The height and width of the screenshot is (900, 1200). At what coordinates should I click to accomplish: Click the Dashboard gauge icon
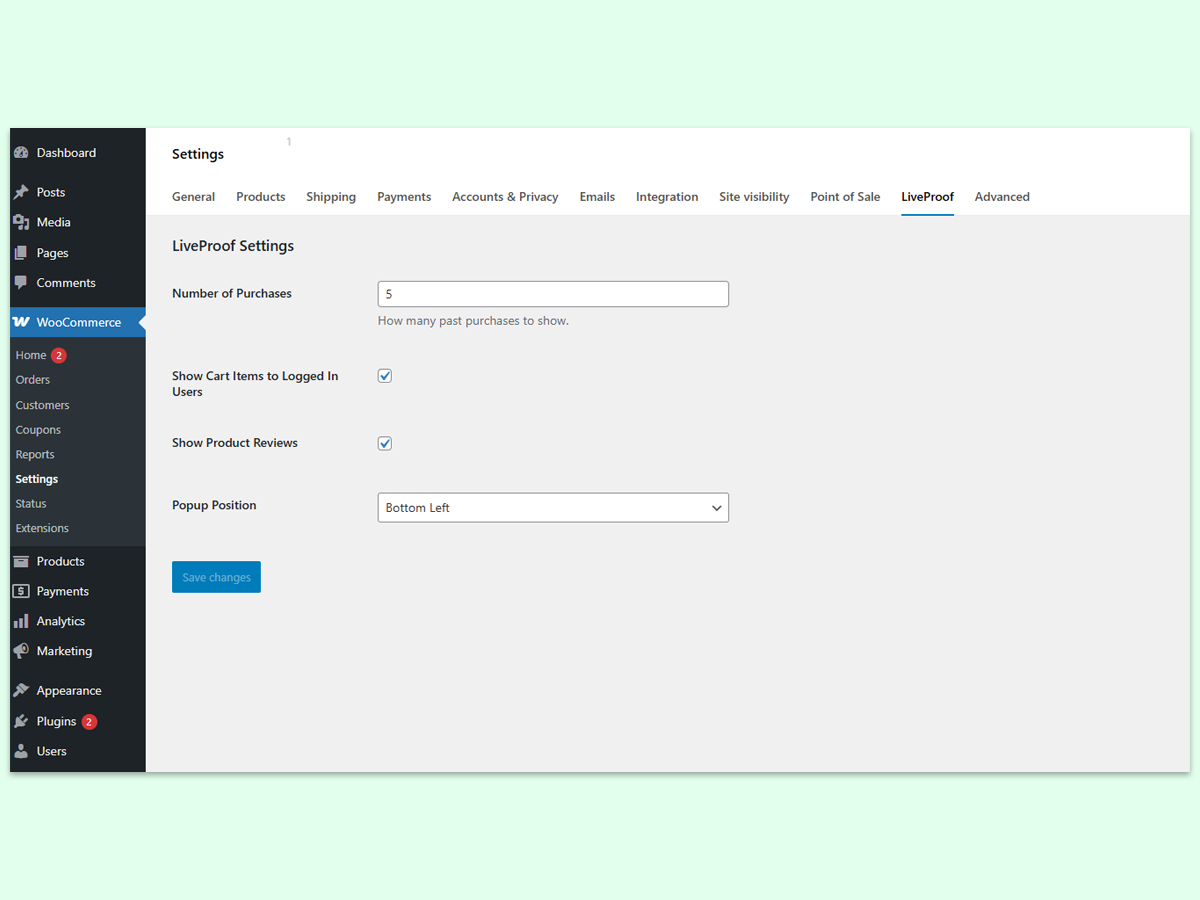pyautogui.click(x=21, y=153)
